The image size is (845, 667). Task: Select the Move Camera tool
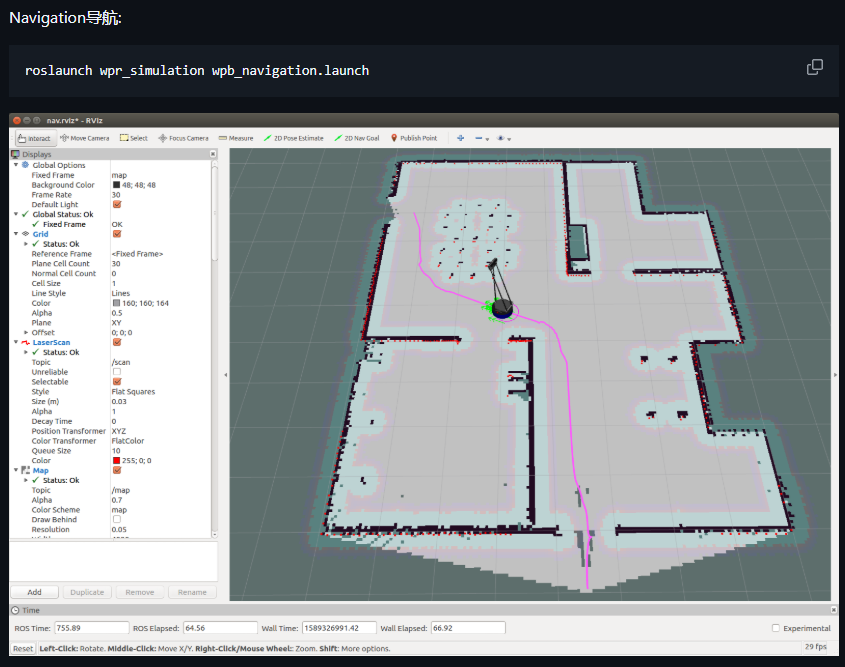tap(85, 138)
